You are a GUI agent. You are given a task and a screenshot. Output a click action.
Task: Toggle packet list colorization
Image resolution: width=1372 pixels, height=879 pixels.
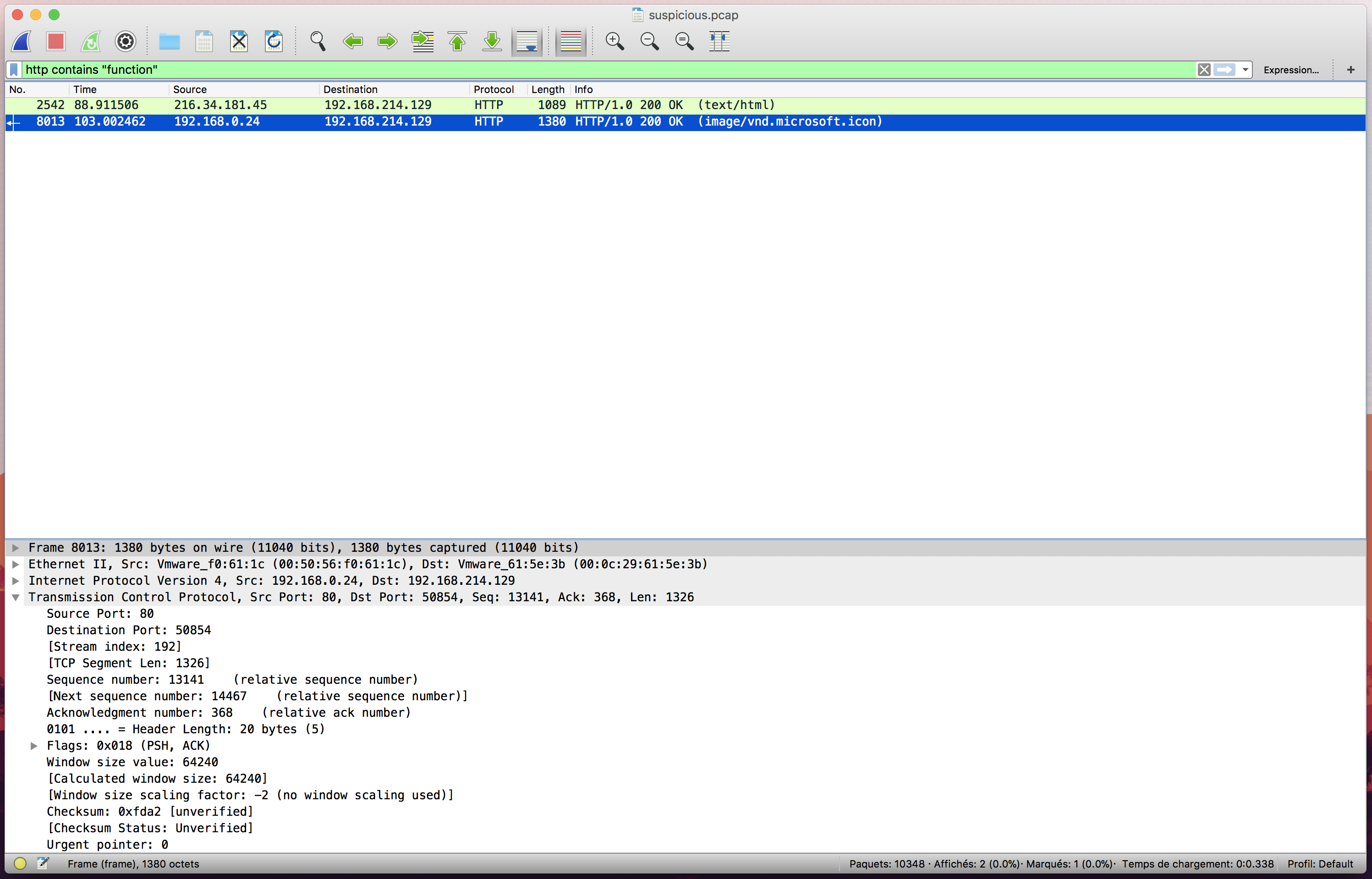[571, 41]
